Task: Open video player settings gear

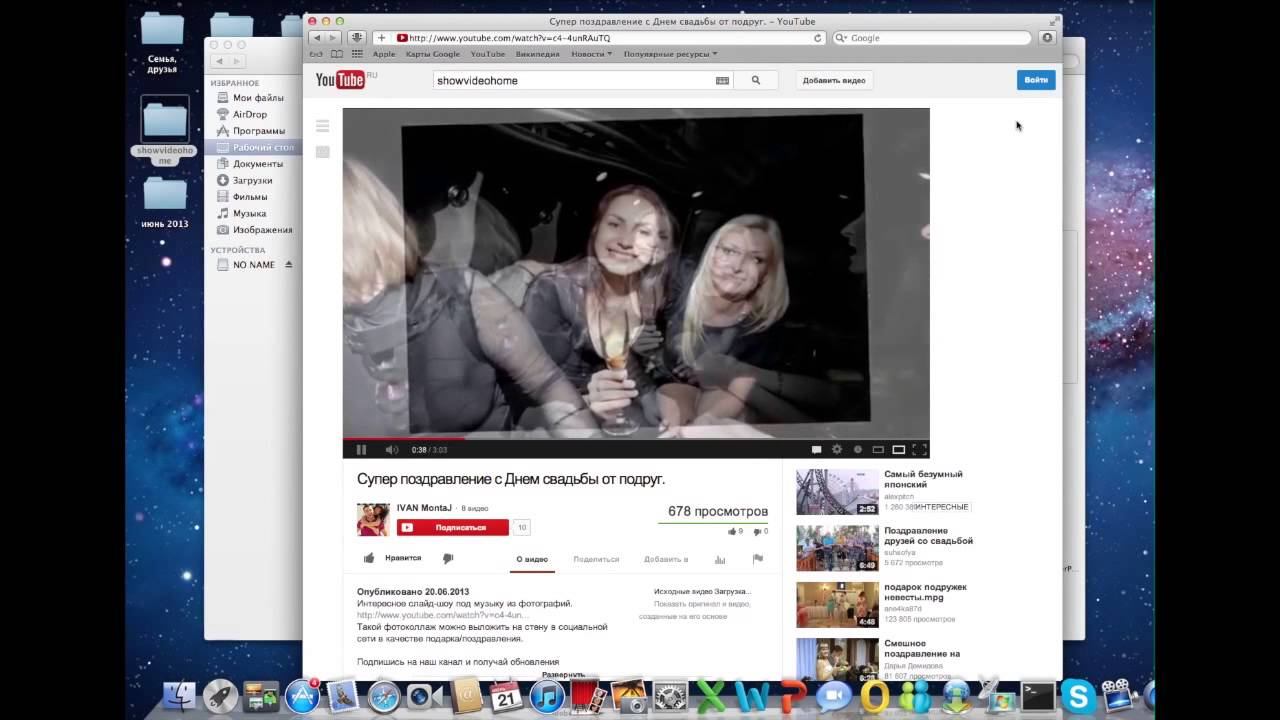Action: [837, 450]
